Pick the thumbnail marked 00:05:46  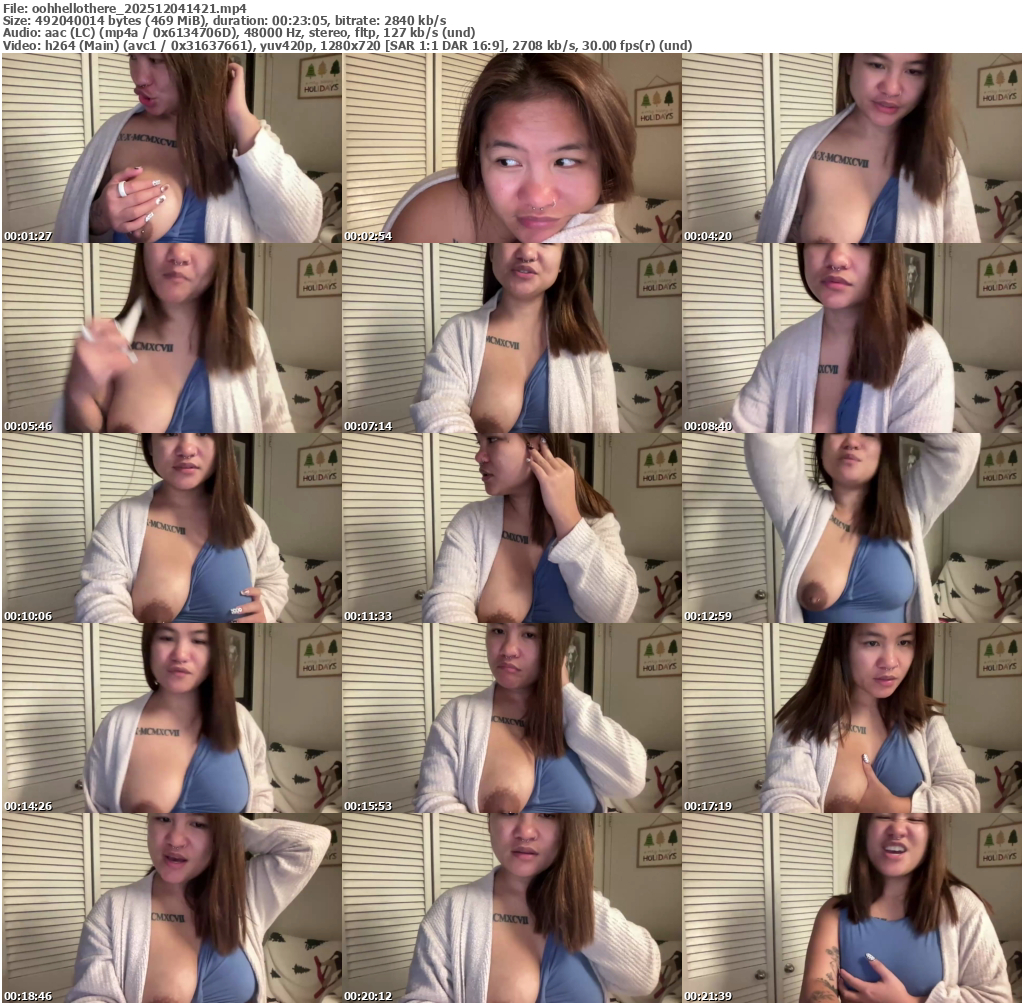coord(171,338)
